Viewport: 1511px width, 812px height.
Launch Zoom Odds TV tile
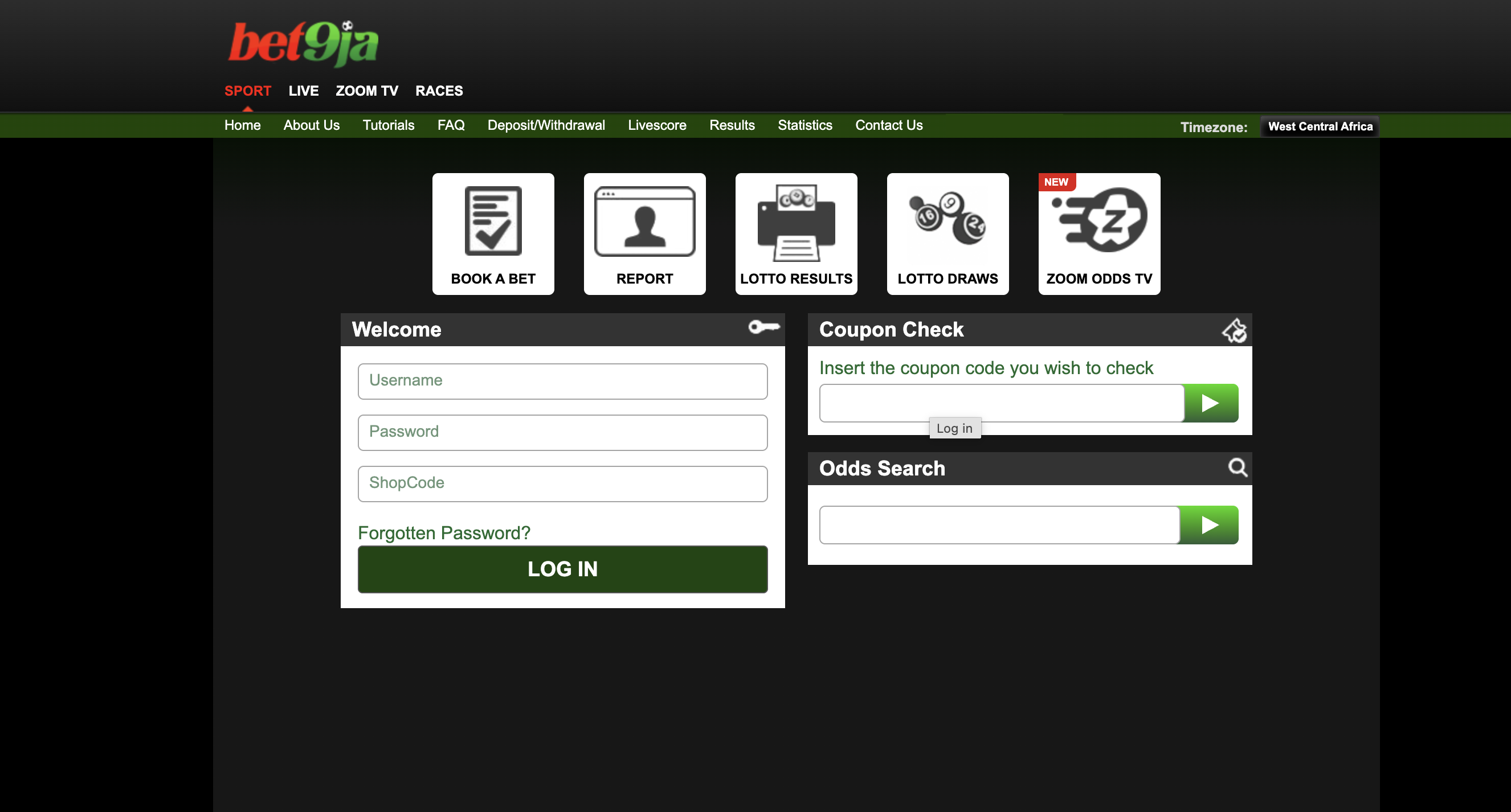1098,233
